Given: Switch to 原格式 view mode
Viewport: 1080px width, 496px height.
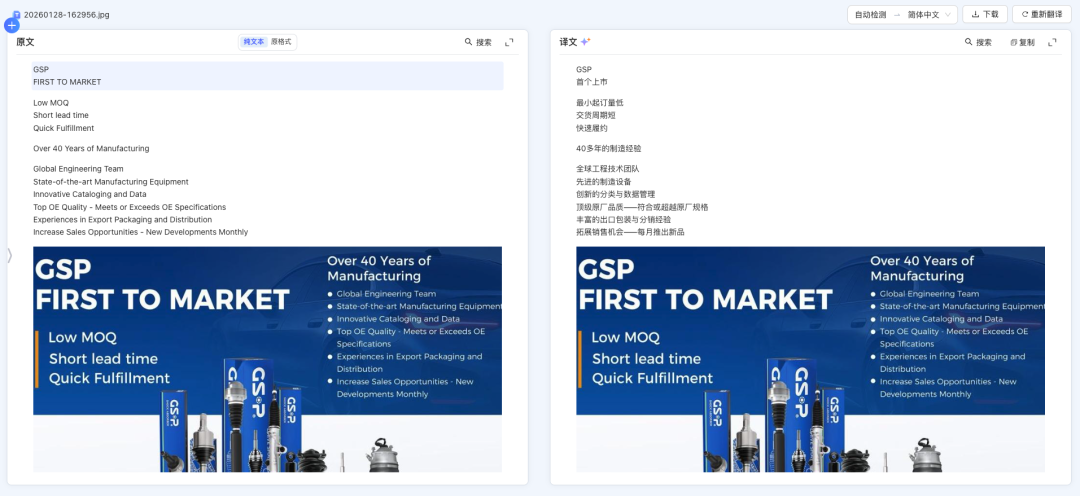Looking at the screenshot, I should click(x=281, y=42).
